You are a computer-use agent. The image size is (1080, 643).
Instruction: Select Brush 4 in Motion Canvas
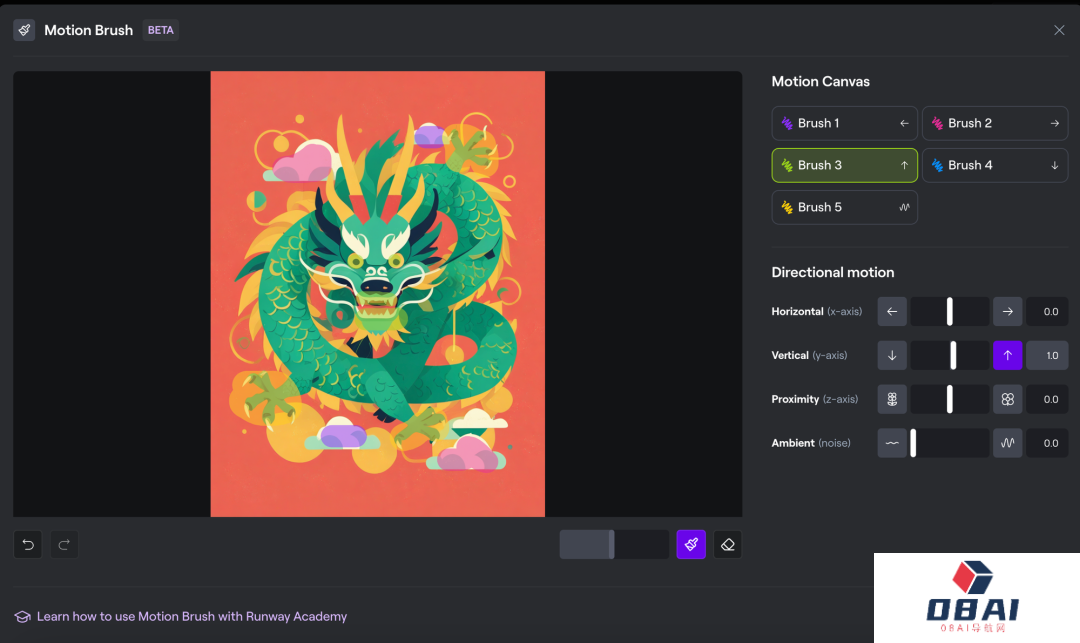(x=995, y=165)
